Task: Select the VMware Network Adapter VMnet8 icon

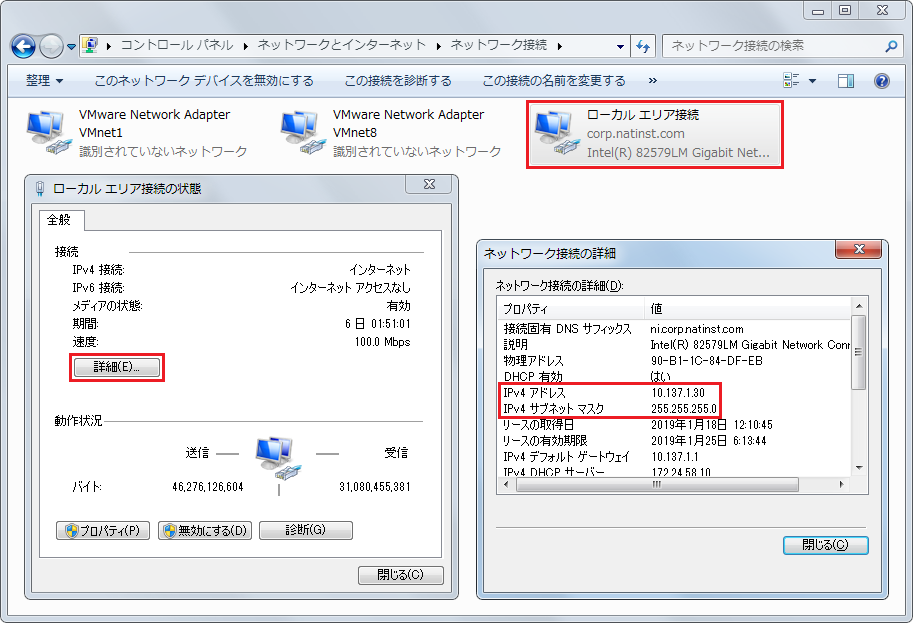Action: (304, 135)
